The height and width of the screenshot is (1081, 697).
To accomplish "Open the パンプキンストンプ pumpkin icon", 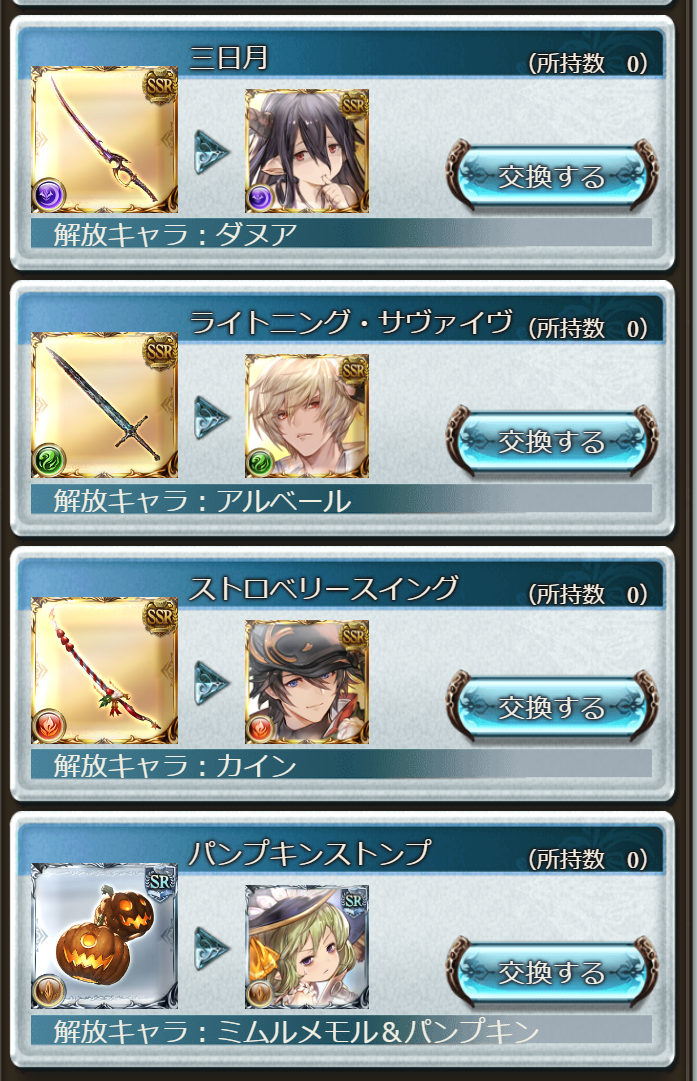I will [105, 936].
